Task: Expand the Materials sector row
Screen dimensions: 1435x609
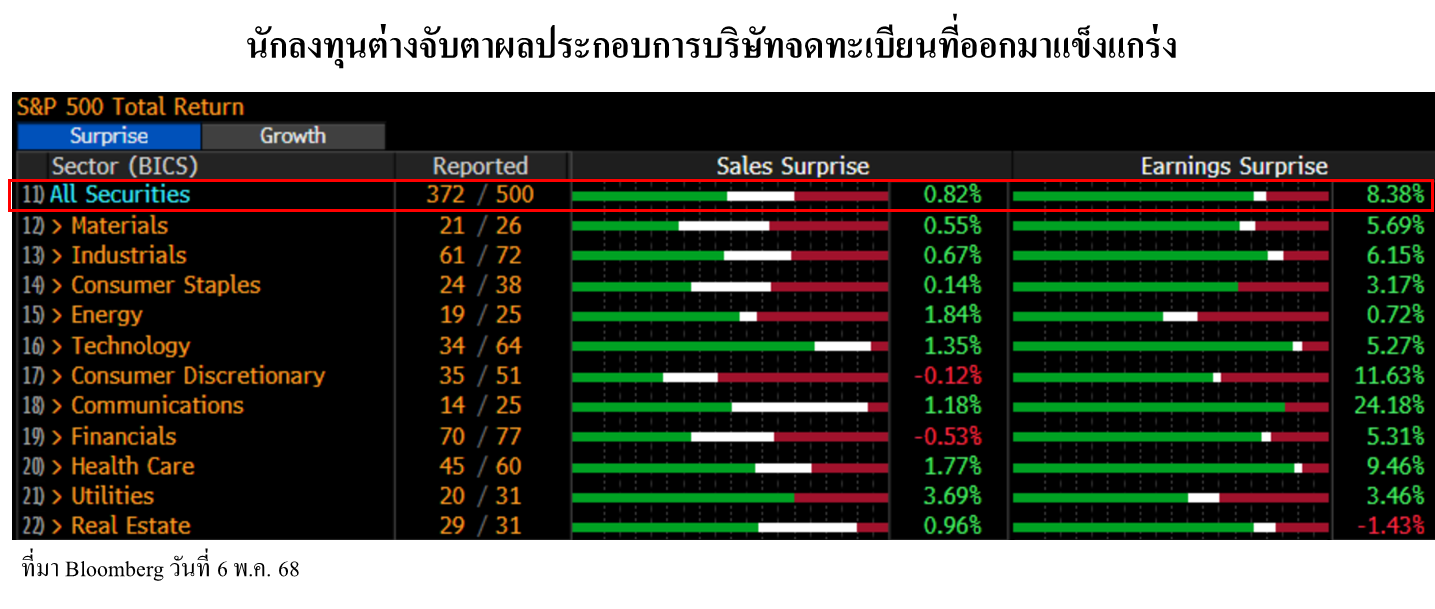Action: click(58, 226)
